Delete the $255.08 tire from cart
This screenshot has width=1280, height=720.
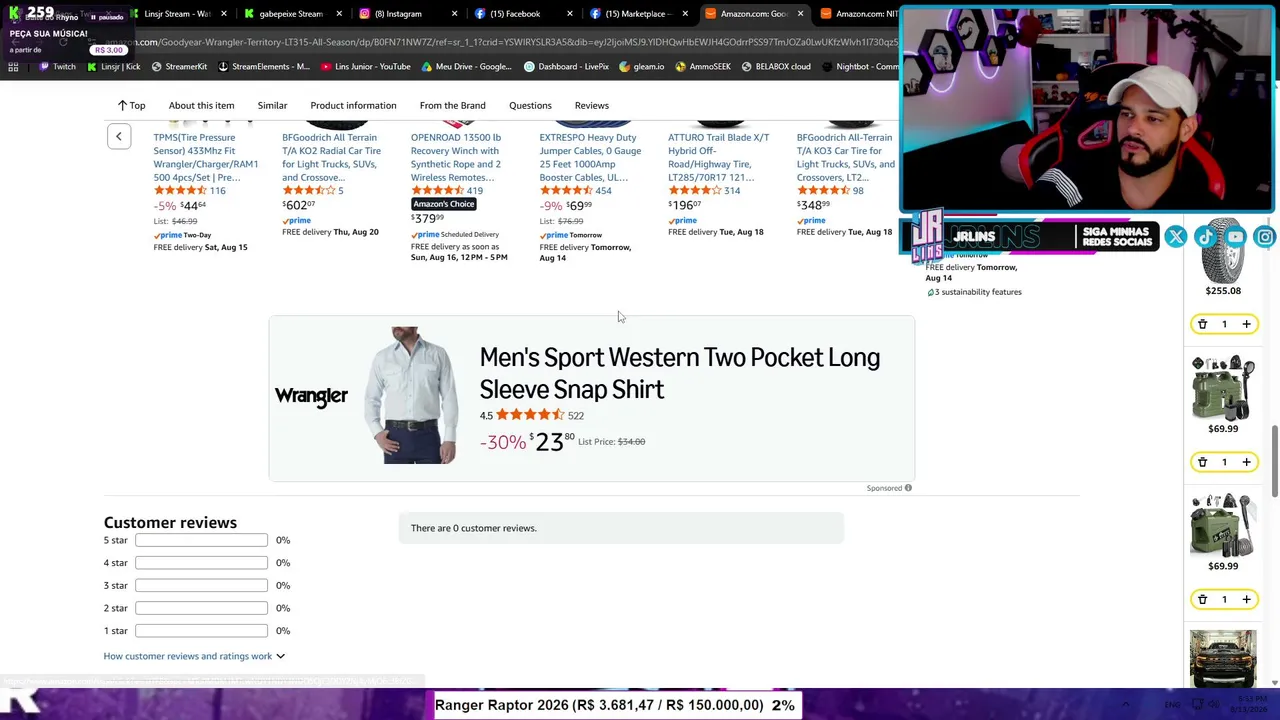pyautogui.click(x=1202, y=324)
